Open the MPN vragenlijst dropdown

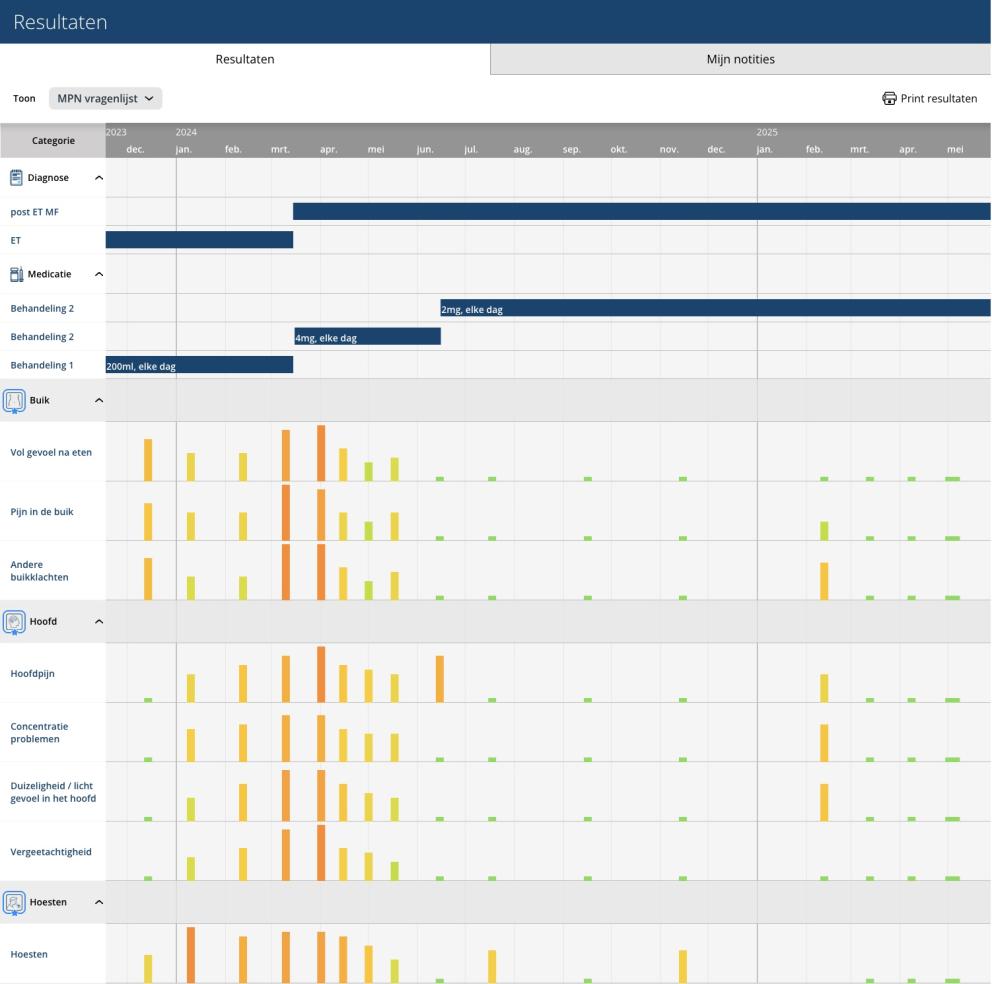coord(106,98)
